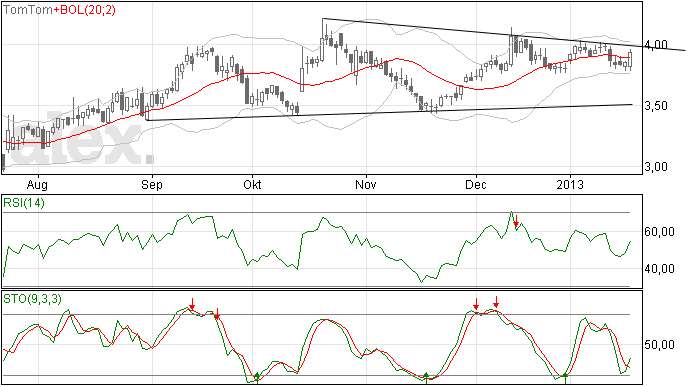Click the second December red stochastic arrow
690x387 pixels.
click(x=496, y=302)
